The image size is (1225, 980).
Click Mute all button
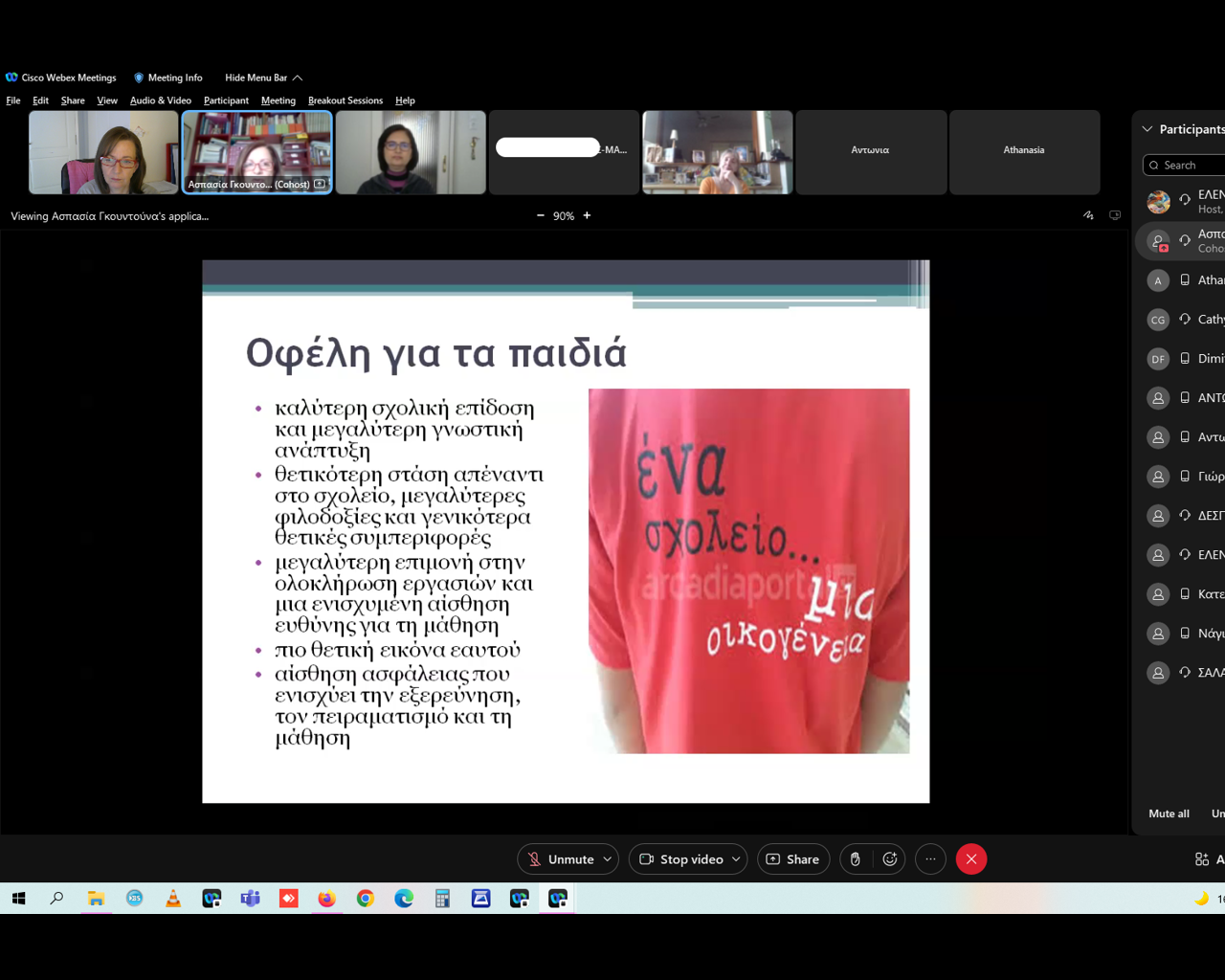click(x=1169, y=813)
